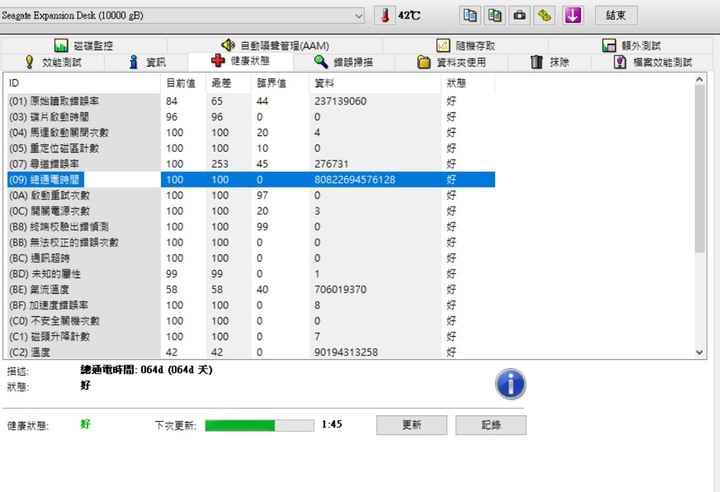Click the copy text to clipboard icon
720x492 pixels.
470,15
